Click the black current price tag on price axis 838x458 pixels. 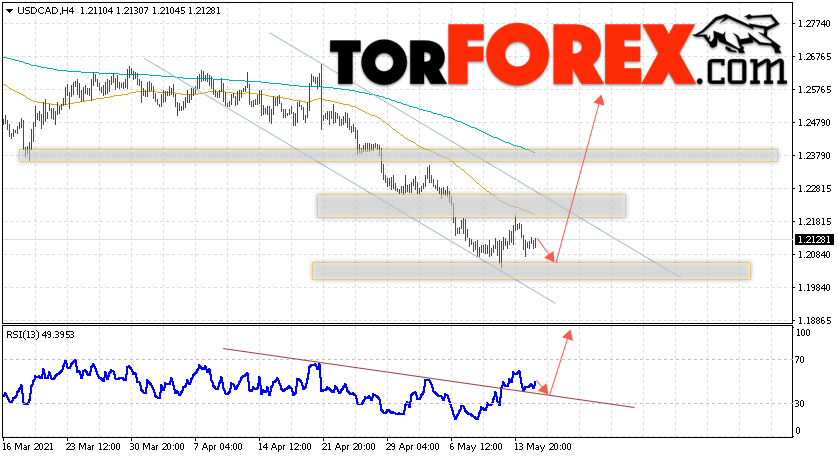pos(814,239)
